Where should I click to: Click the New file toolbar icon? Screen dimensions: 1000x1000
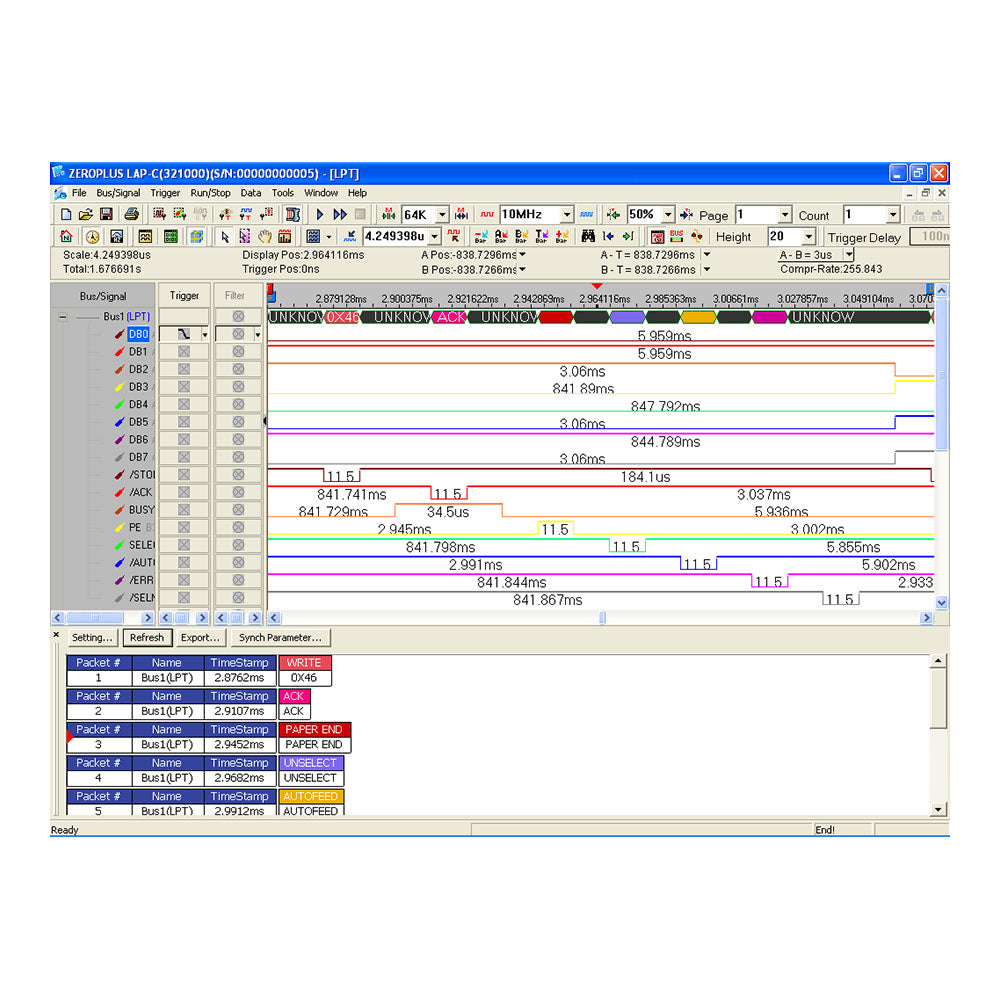click(x=66, y=215)
